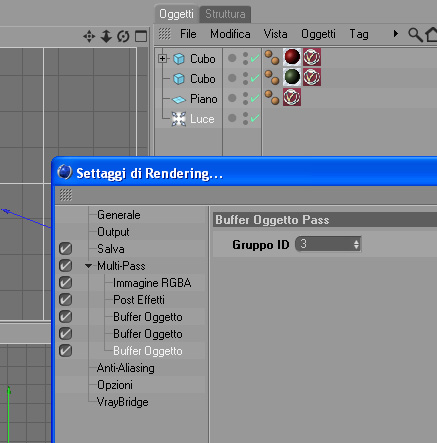Click the Phong tag on first Cubo
This screenshot has height=443, width=437.
click(x=272, y=57)
